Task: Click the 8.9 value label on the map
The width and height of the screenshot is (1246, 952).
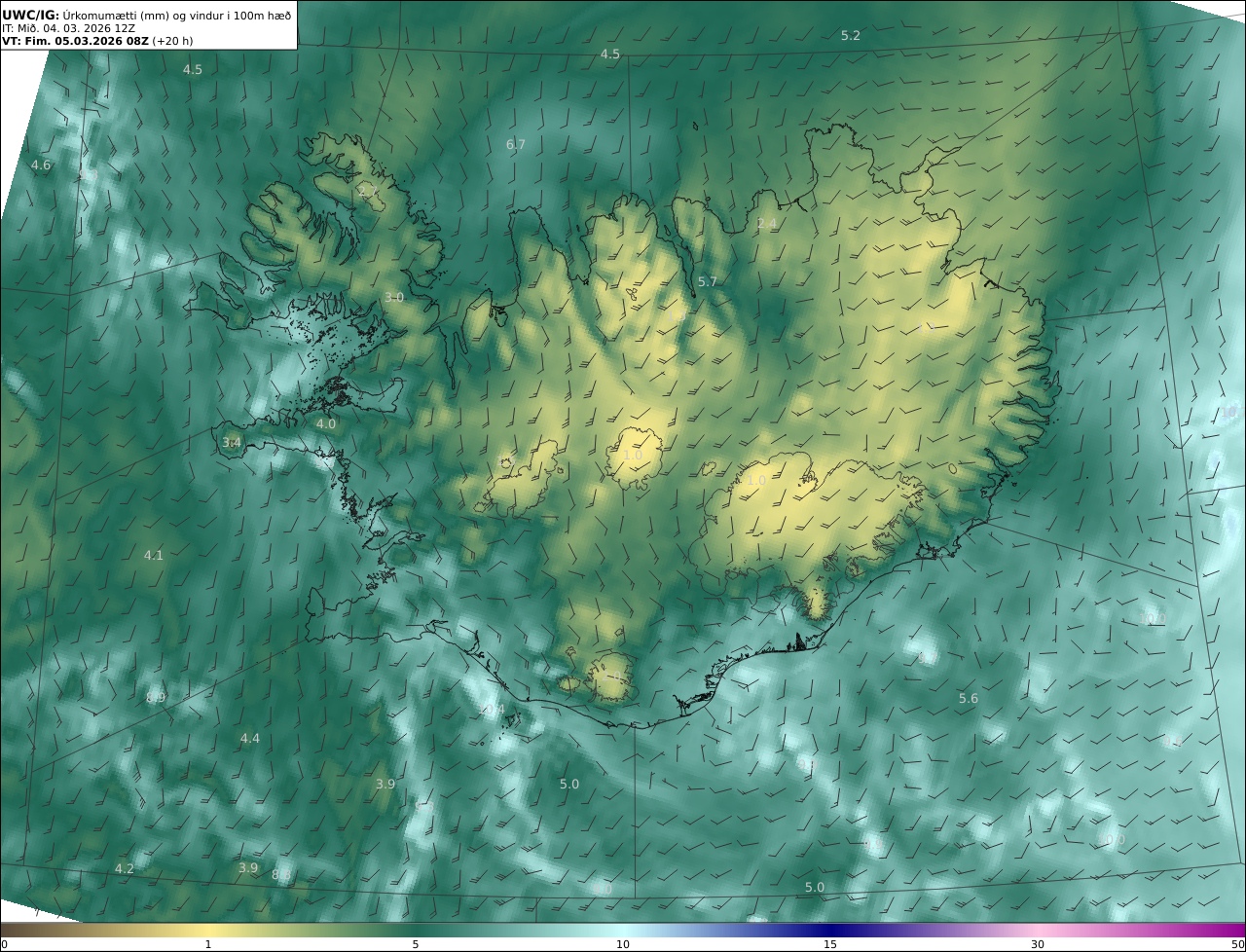Action: point(156,698)
